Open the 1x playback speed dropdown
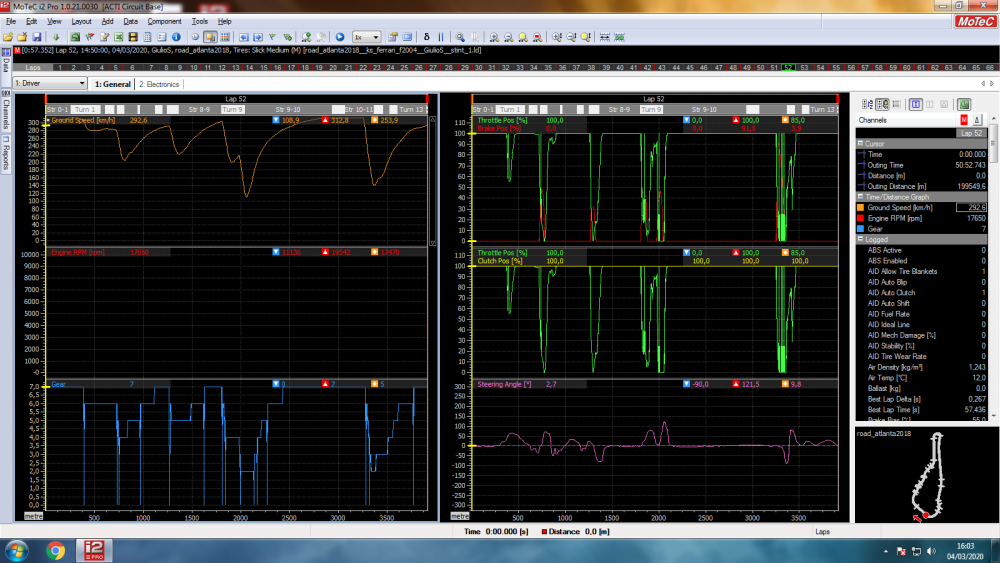The width and height of the screenshot is (1000, 563). tap(367, 37)
